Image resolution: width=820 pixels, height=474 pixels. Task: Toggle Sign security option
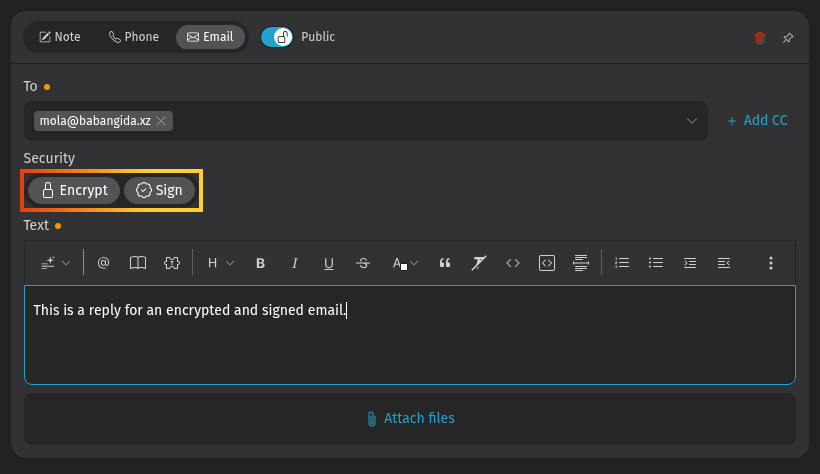tap(160, 190)
